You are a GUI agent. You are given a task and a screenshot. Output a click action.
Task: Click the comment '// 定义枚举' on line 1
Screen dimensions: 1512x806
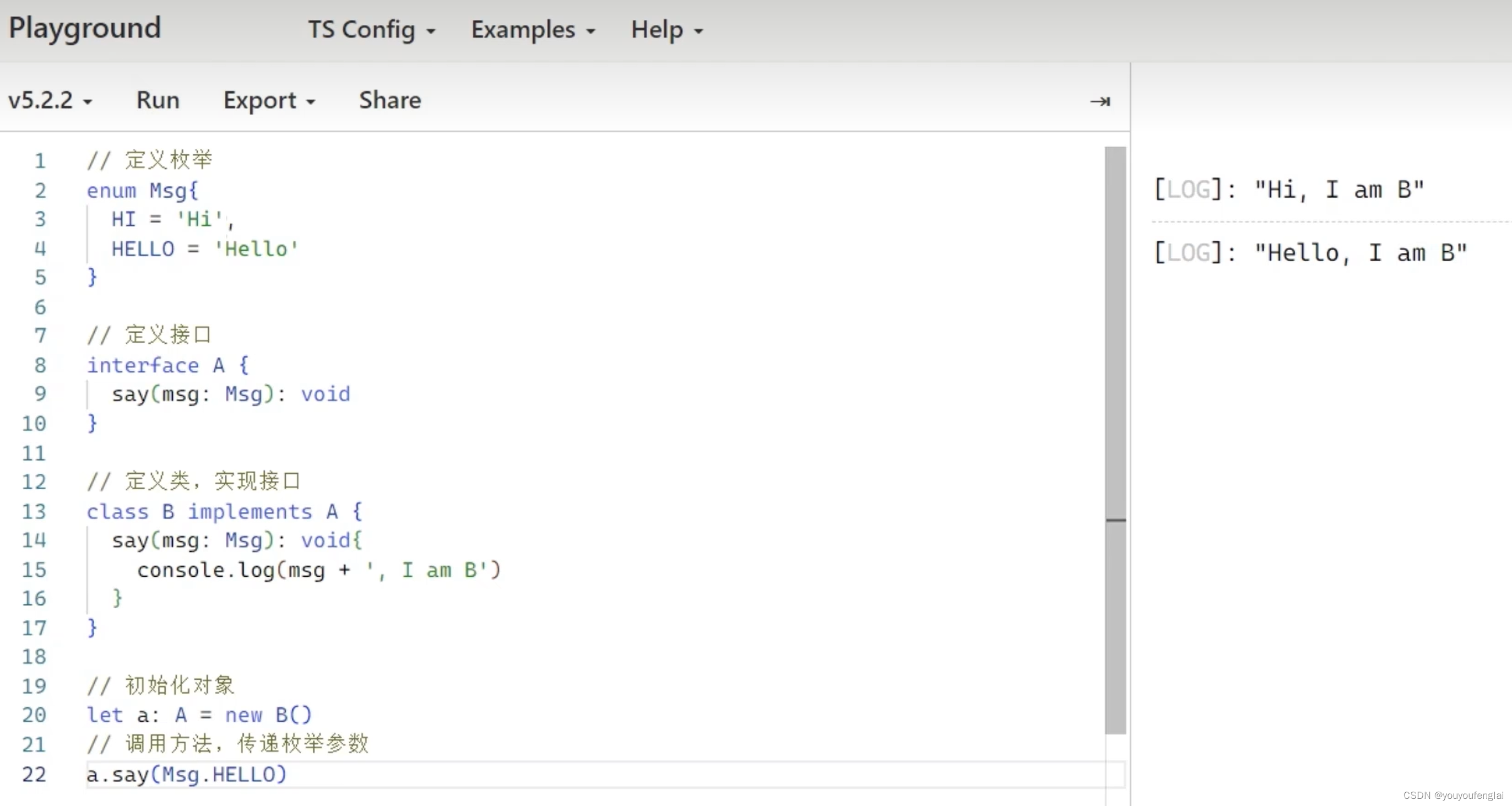coord(150,160)
